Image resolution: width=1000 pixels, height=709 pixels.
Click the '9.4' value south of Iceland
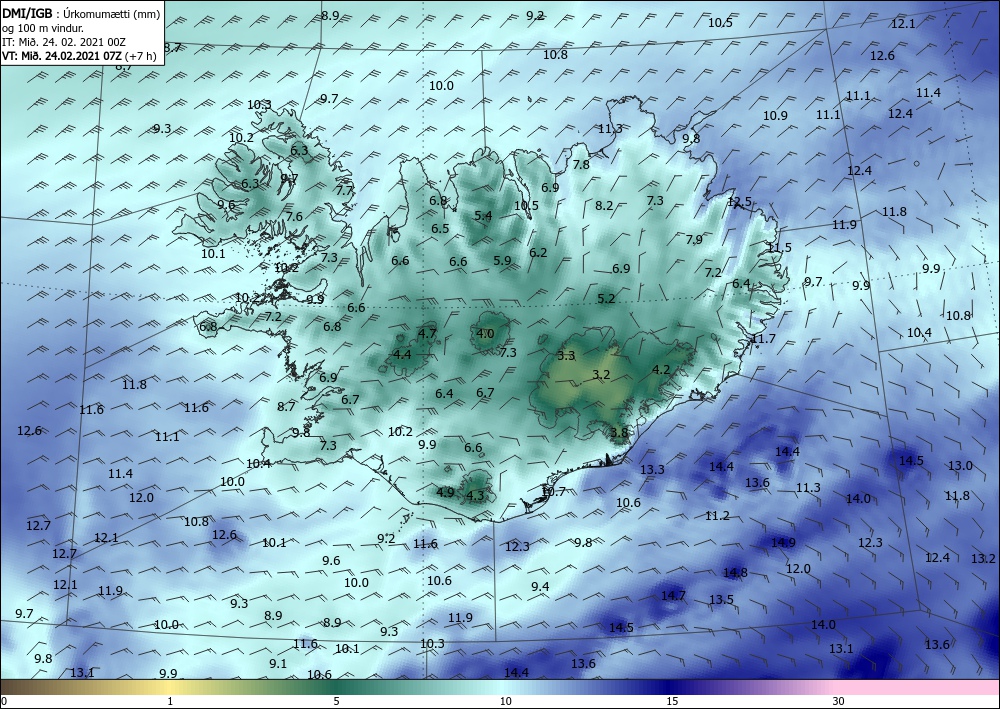pos(540,586)
